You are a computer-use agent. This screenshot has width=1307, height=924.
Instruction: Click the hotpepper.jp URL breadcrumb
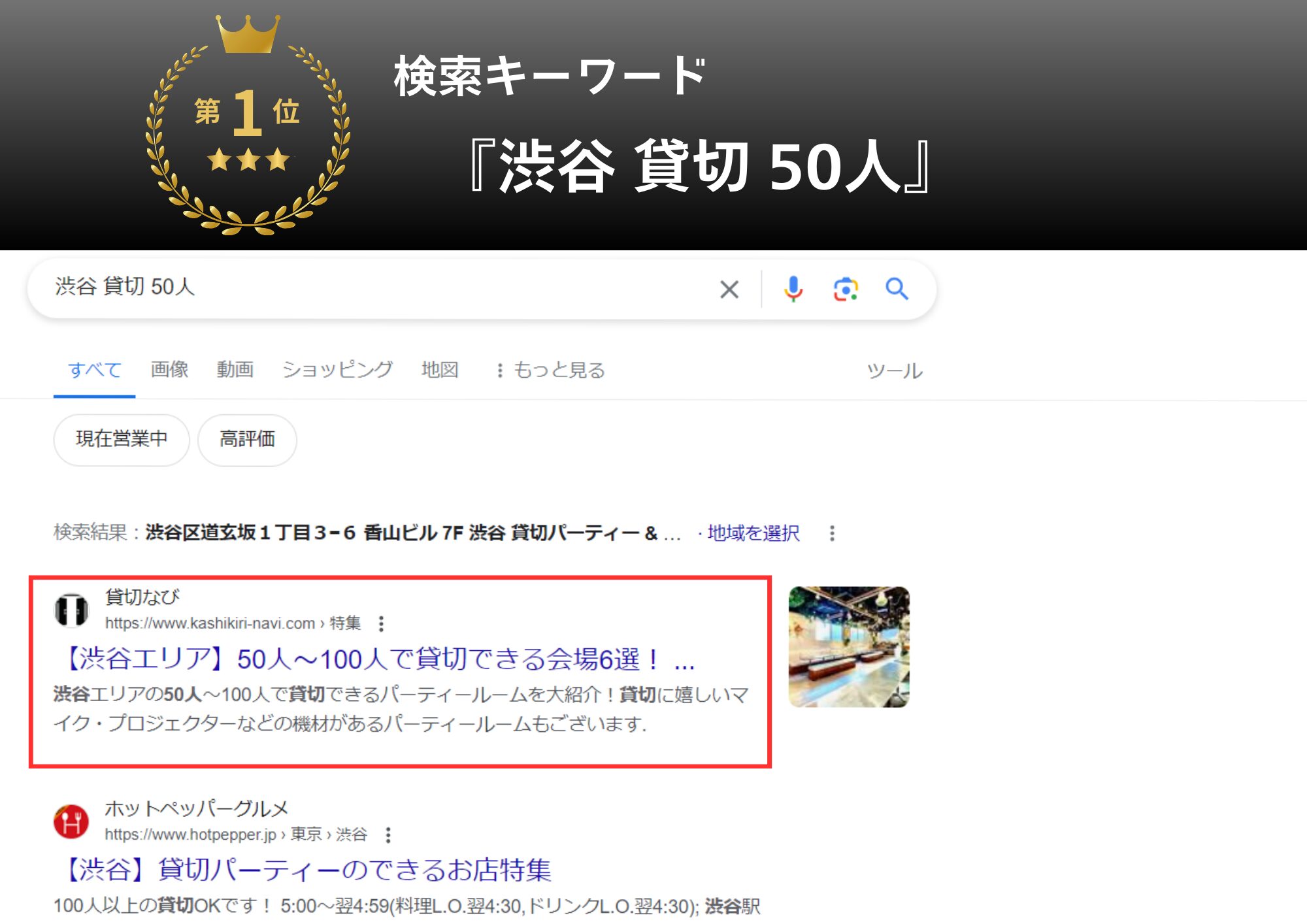point(236,834)
